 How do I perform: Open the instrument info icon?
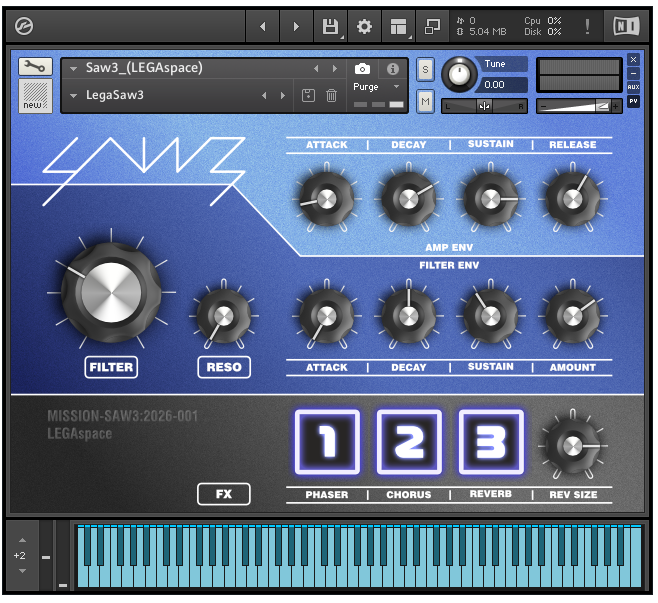tap(393, 69)
